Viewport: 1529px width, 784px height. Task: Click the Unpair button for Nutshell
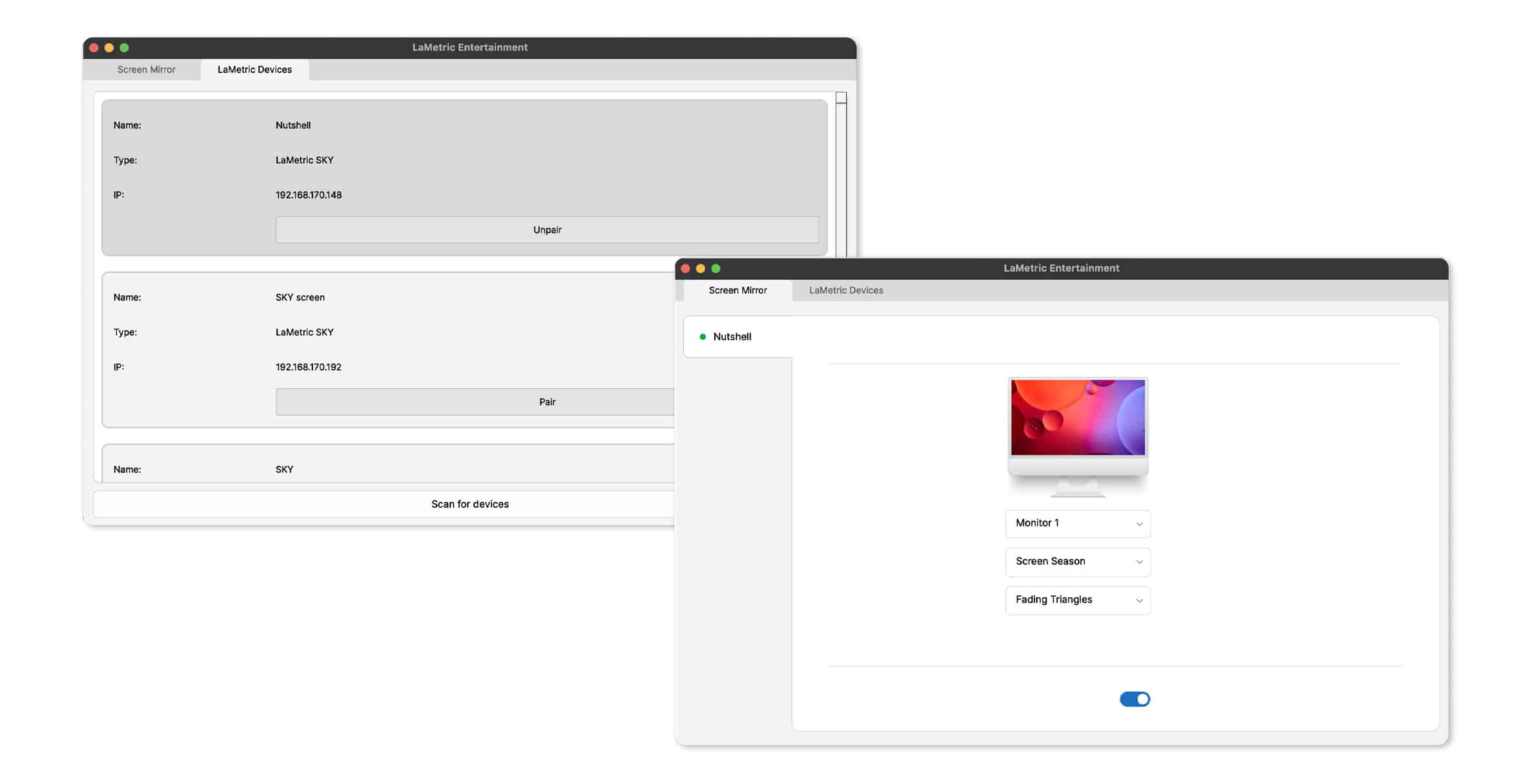click(x=547, y=229)
